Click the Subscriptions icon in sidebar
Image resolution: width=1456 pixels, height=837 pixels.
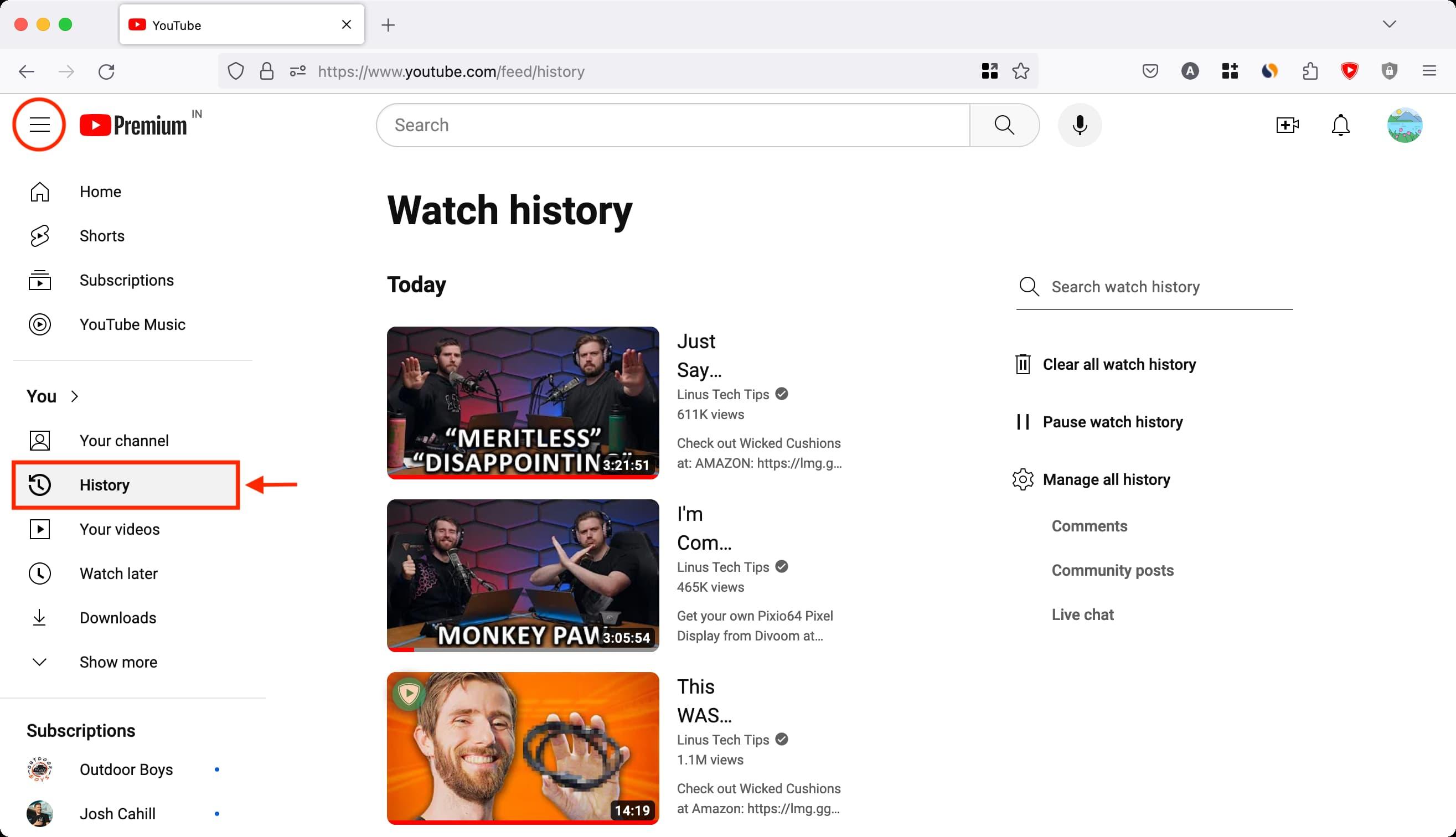click(x=39, y=280)
